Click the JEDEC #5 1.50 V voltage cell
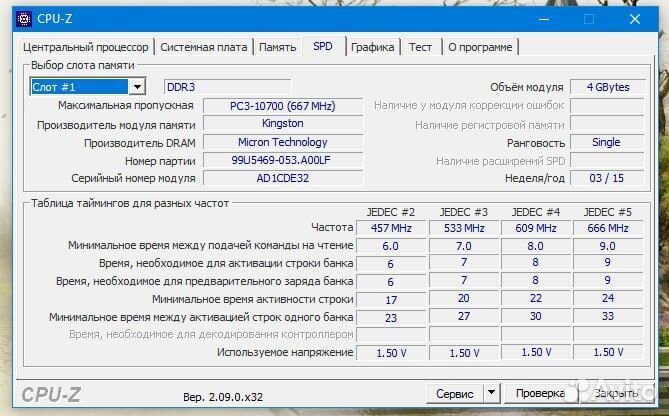This screenshot has height=416, width=669. (608, 352)
